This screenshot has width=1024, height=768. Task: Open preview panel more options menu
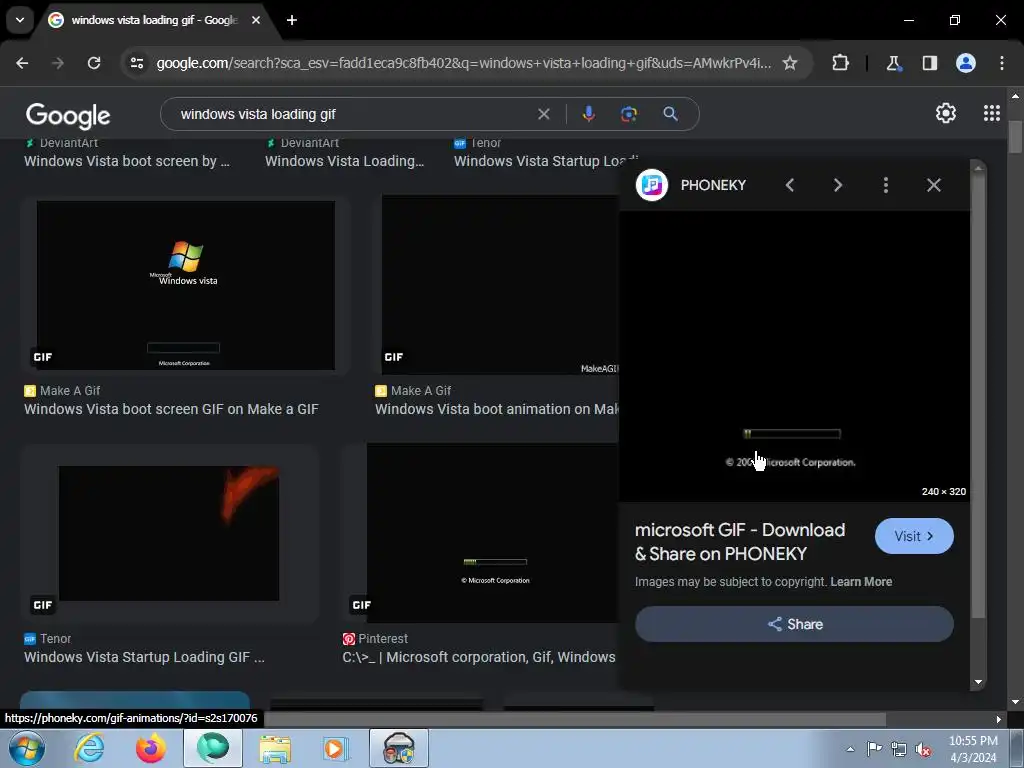[x=886, y=185]
